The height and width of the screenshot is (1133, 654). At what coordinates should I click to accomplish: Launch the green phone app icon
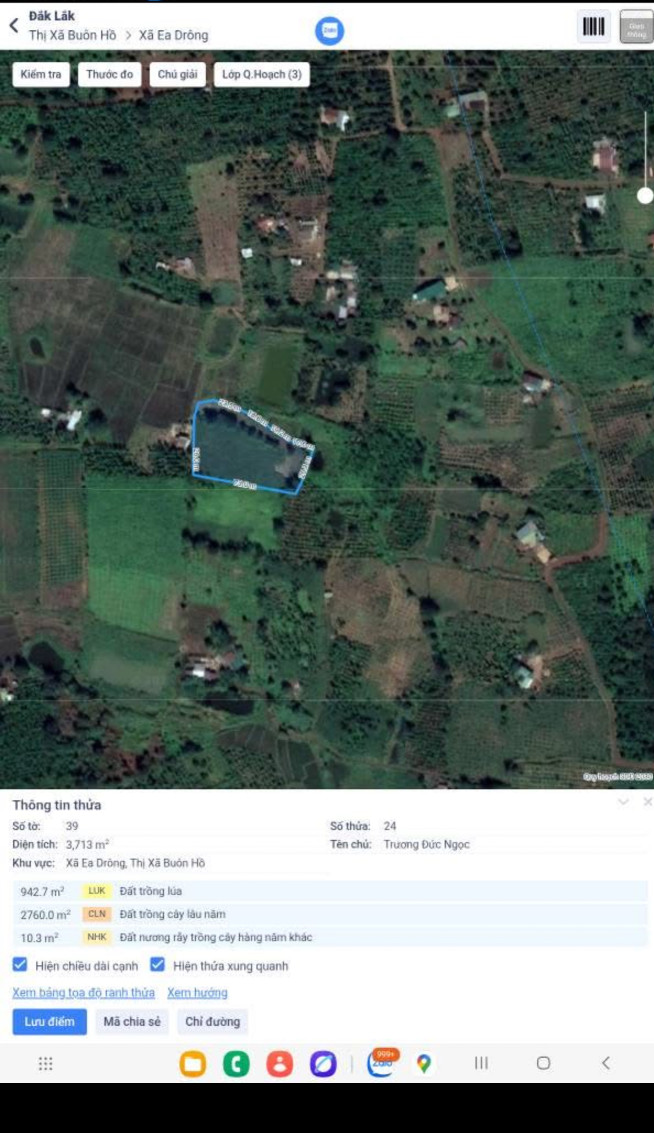pos(236,1063)
